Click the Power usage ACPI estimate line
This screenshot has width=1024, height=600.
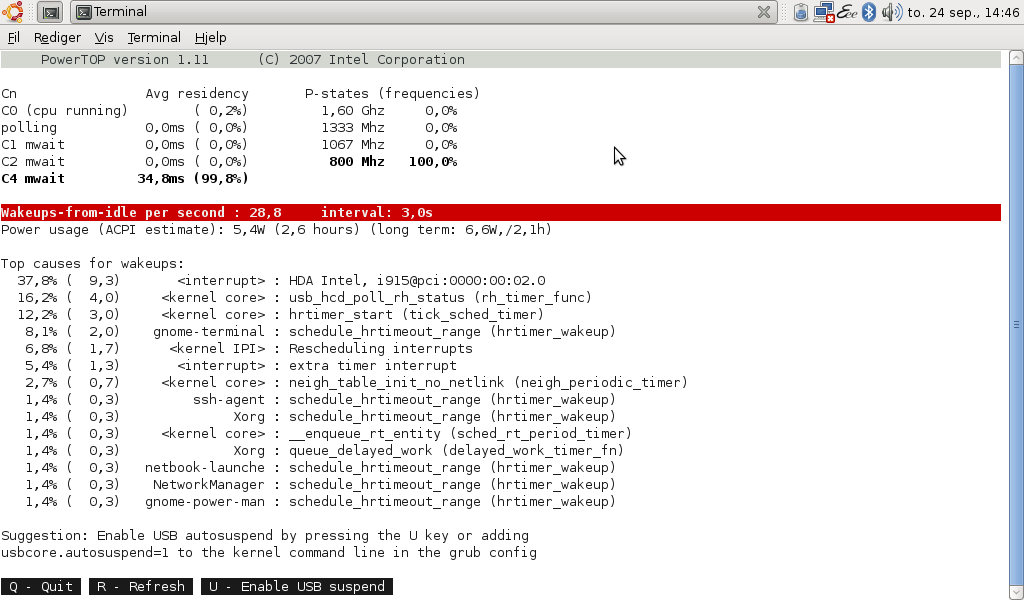[276, 230]
